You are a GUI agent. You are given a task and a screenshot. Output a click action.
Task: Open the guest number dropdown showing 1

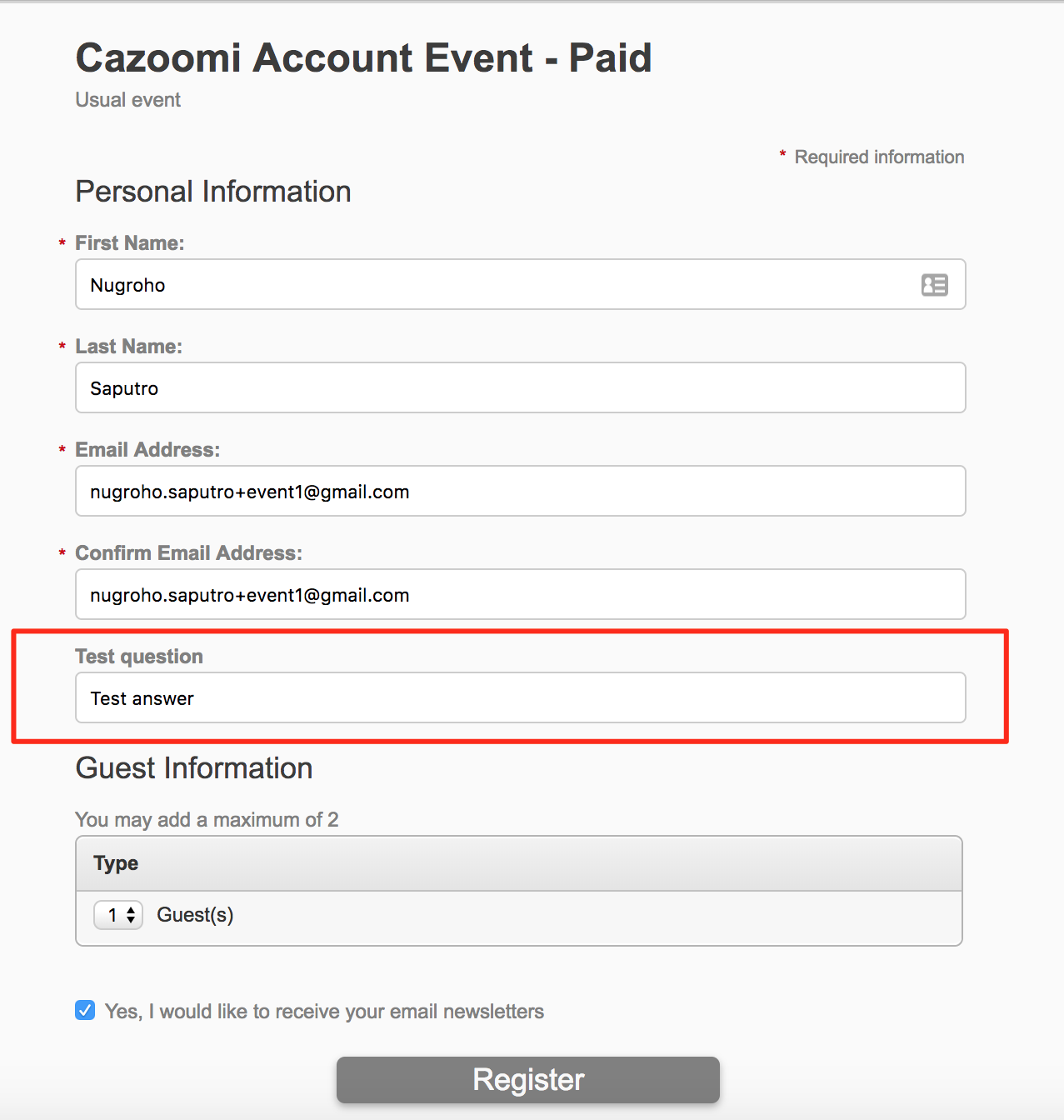(x=118, y=915)
